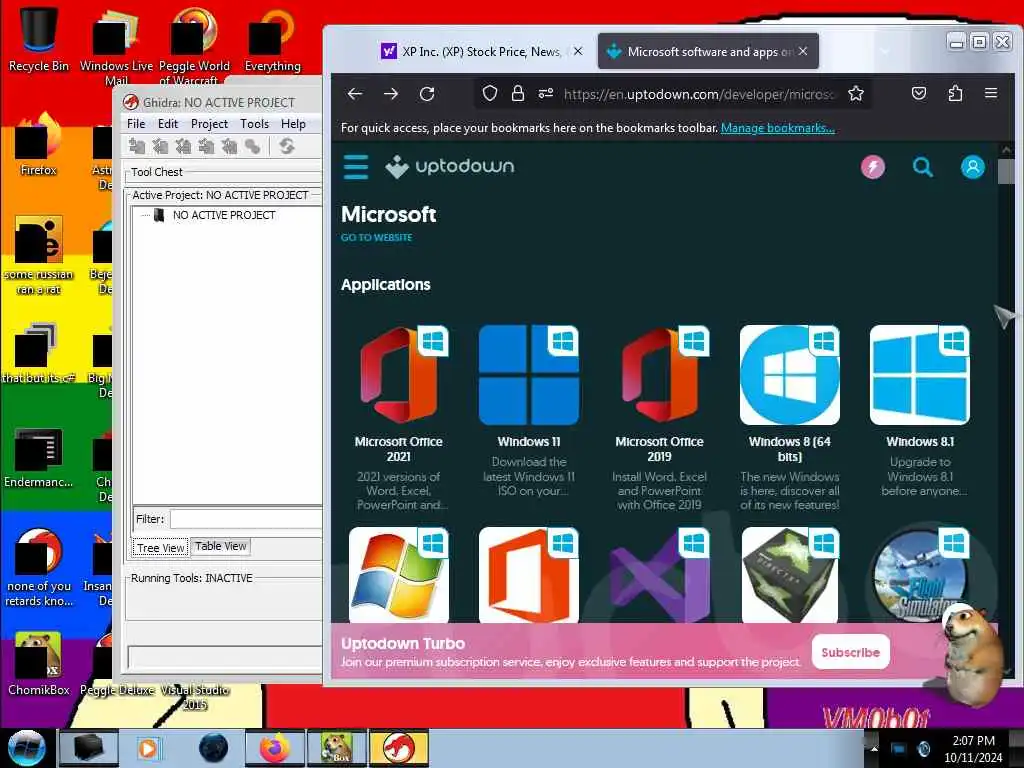Click Firefox address bar URL
This screenshot has height=768, width=1024.
698,94
